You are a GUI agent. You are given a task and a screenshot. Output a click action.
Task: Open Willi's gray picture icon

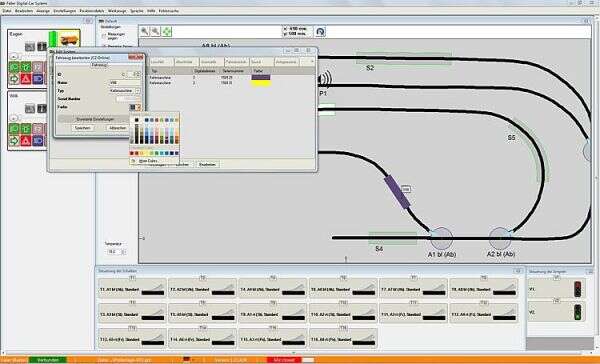[30, 109]
